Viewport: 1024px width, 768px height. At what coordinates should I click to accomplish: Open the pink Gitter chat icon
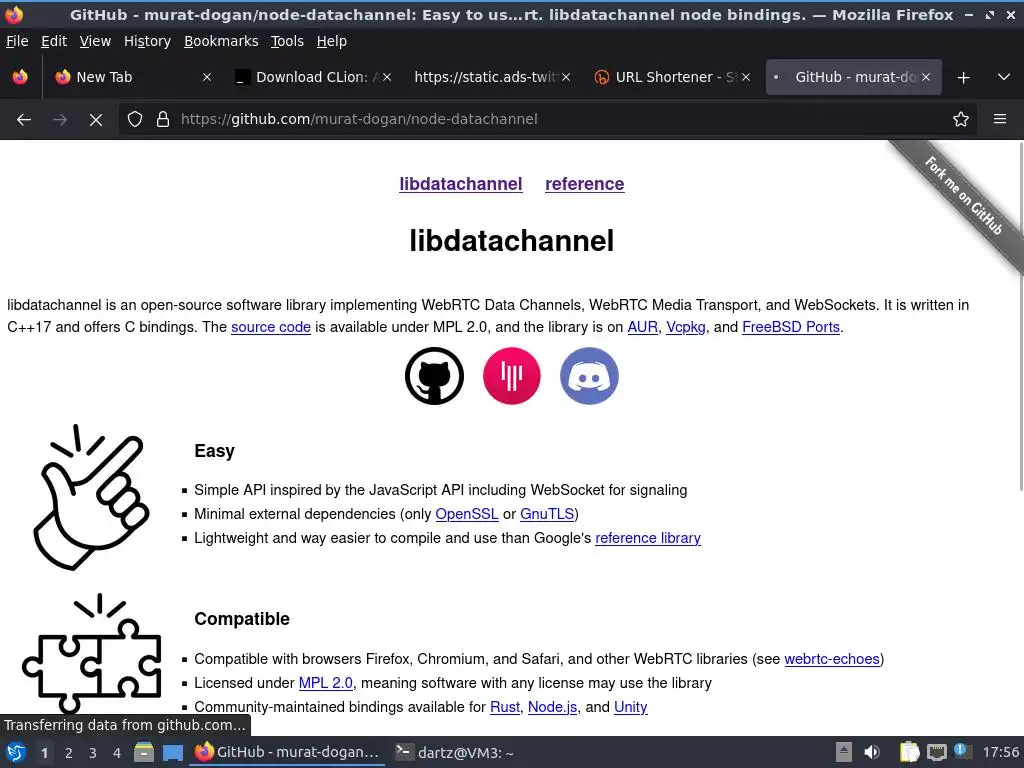pyautogui.click(x=512, y=376)
